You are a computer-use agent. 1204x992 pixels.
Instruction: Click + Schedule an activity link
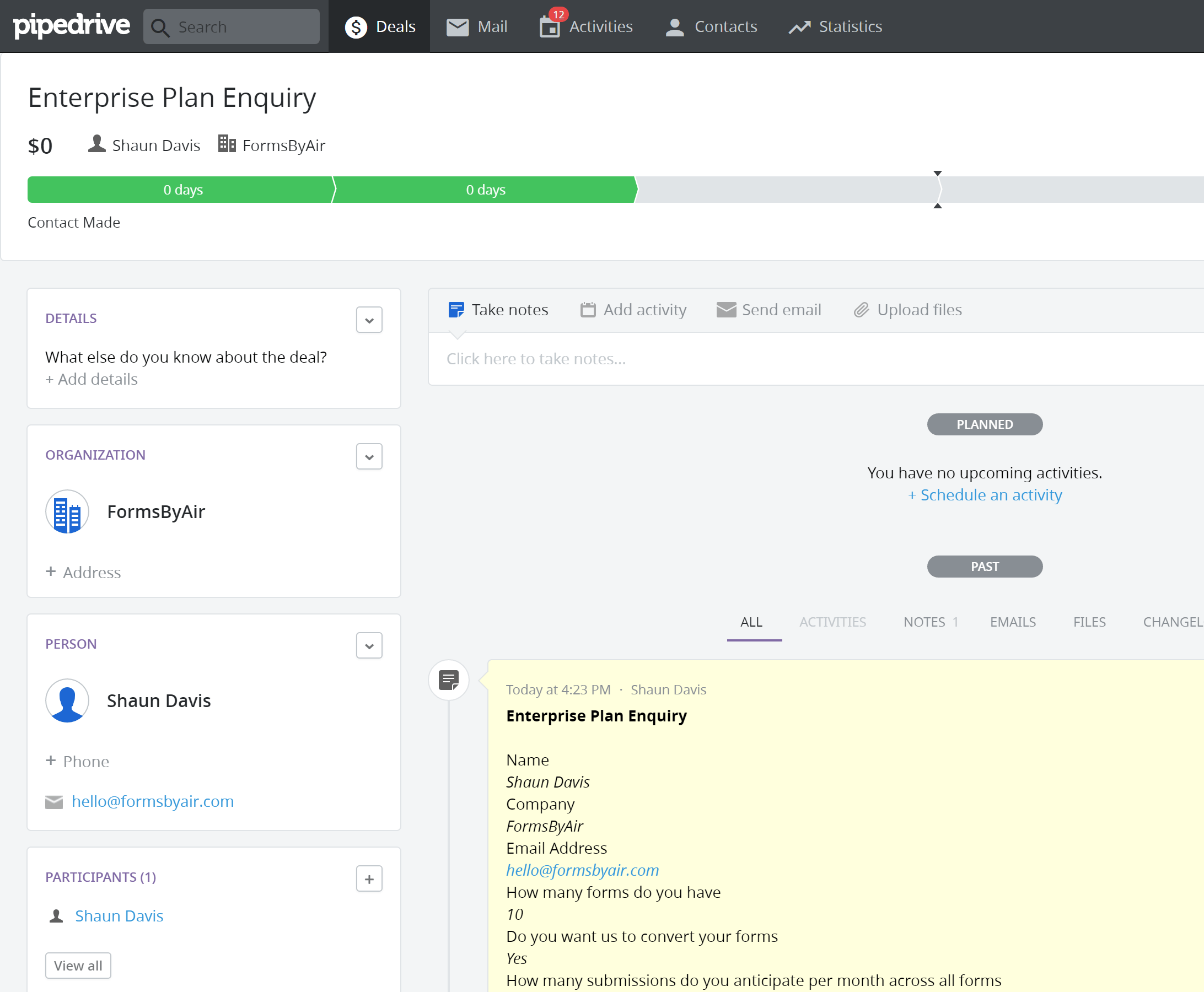(x=985, y=495)
